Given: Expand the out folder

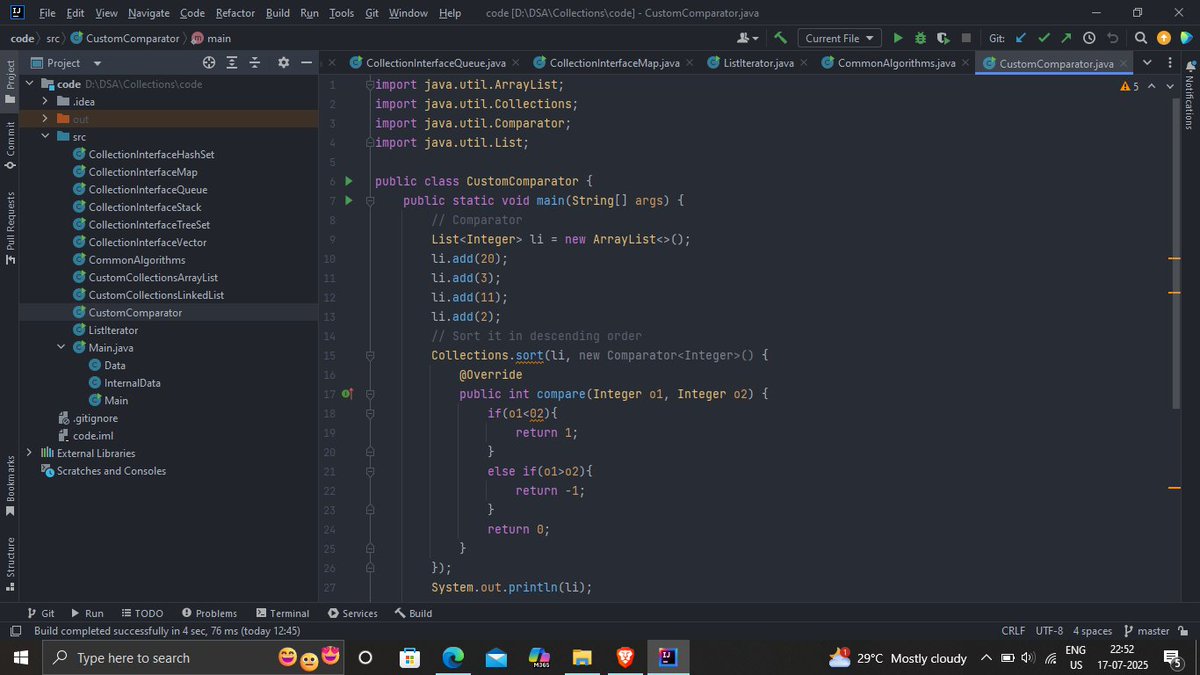Looking at the screenshot, I should pyautogui.click(x=46, y=119).
